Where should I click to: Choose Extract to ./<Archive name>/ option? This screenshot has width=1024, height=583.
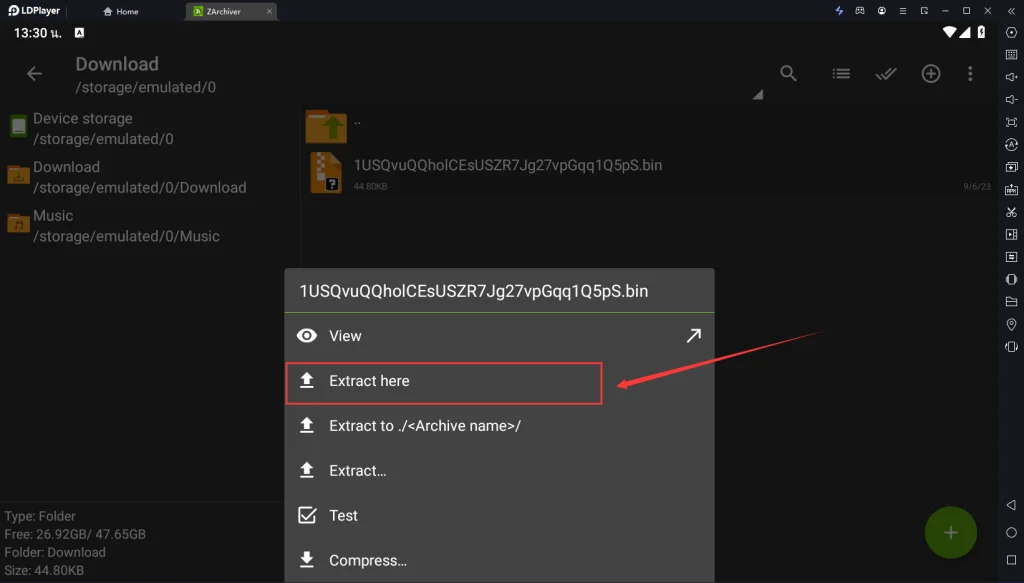pos(499,426)
